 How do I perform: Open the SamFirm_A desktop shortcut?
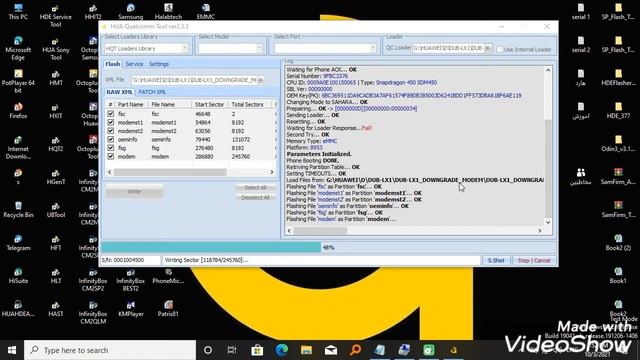[618, 177]
